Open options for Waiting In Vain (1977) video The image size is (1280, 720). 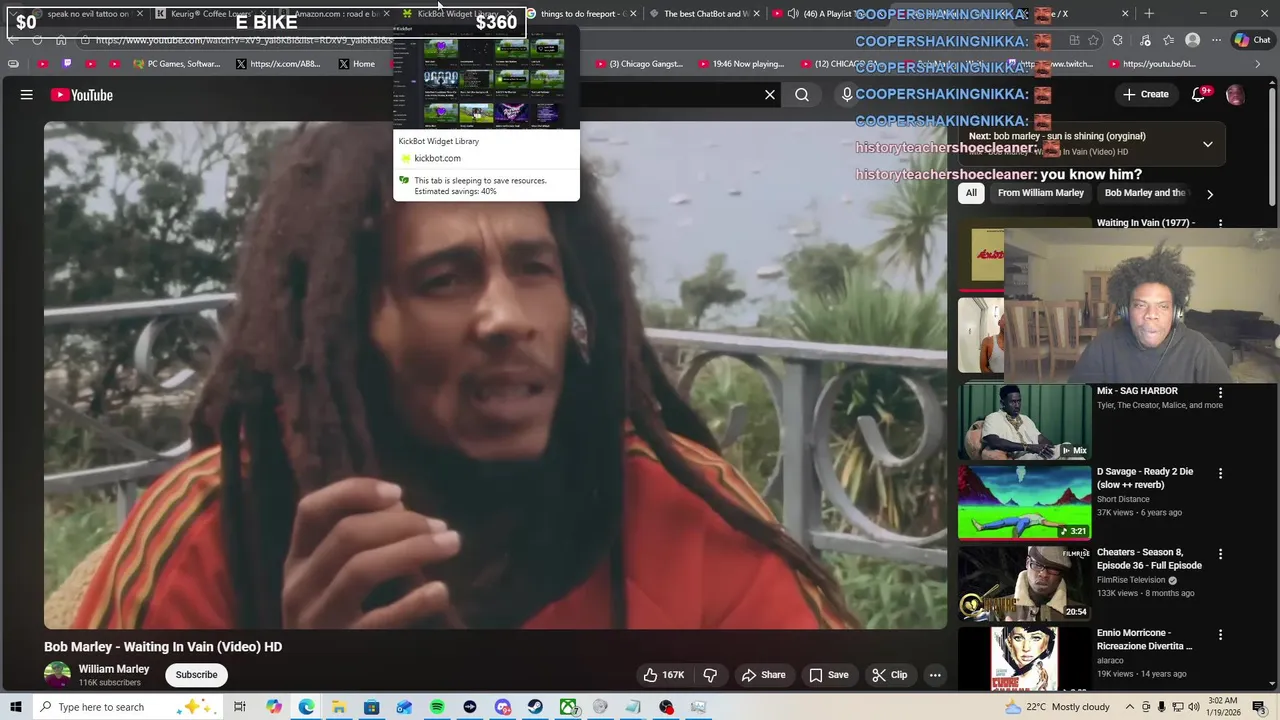point(1220,223)
